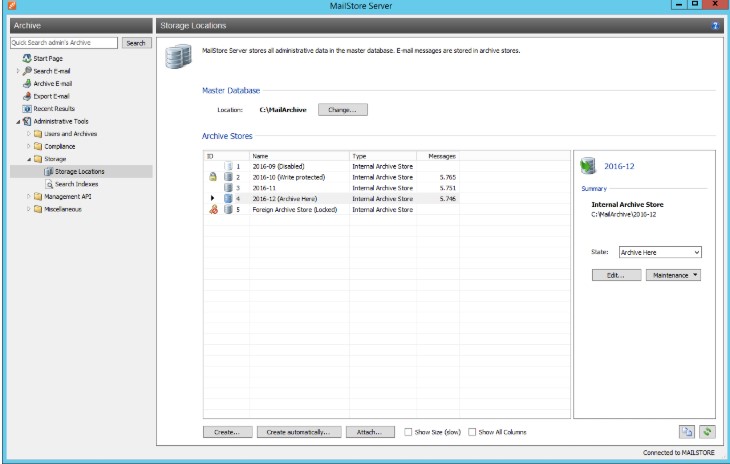Click the Create automatically... button
Image resolution: width=730 pixels, height=464 pixels.
(x=299, y=432)
